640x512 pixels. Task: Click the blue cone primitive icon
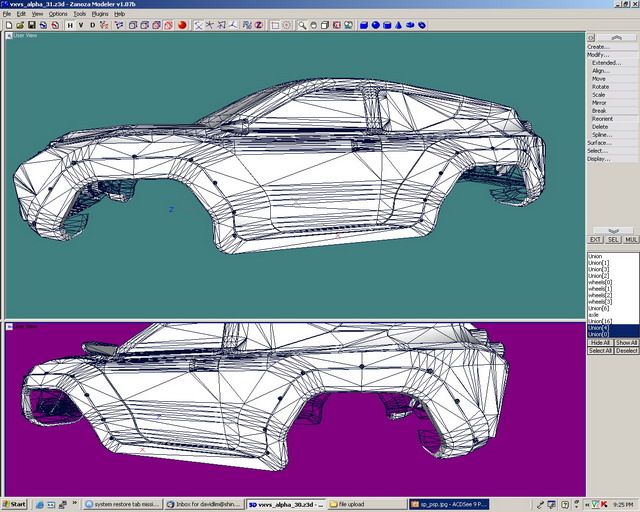pyautogui.click(x=399, y=25)
